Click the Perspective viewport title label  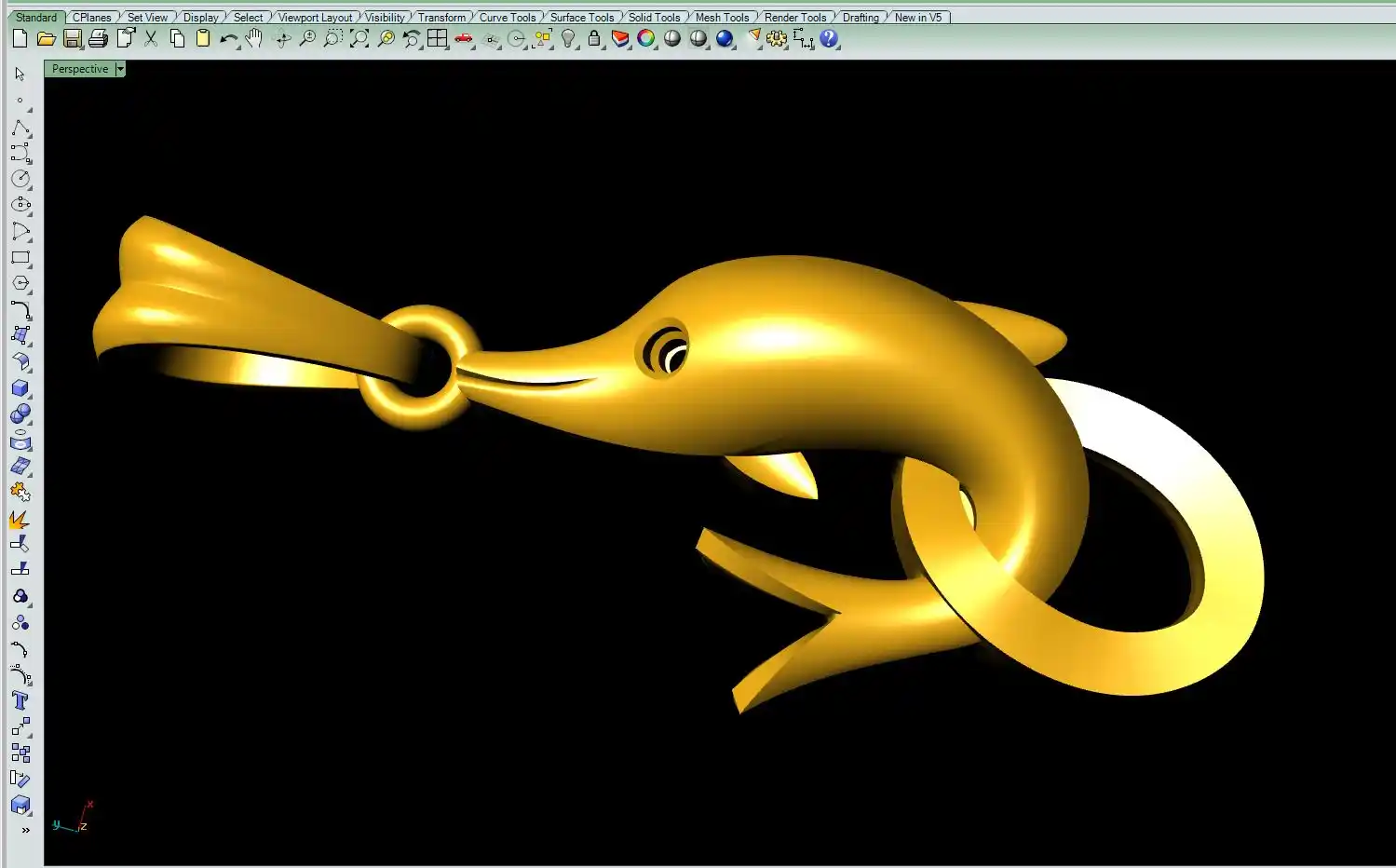[x=80, y=69]
